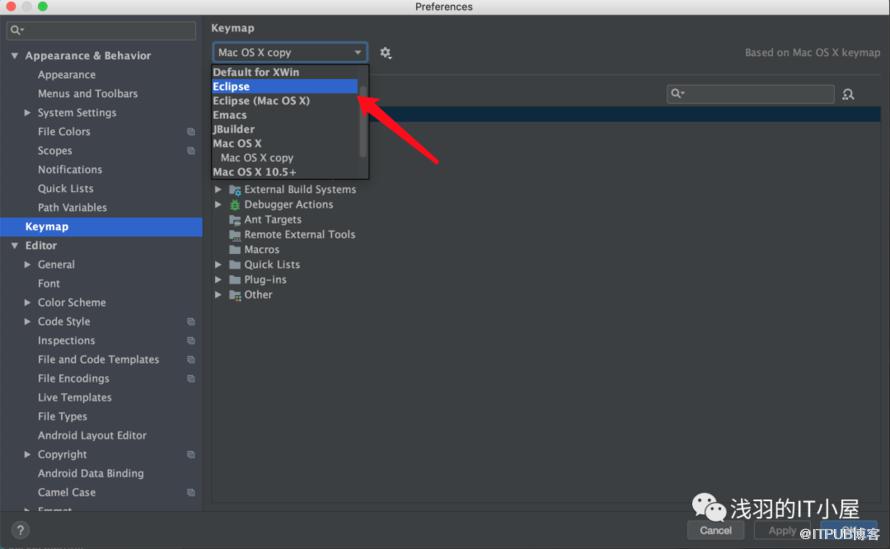Click the Macros folder icon

pyautogui.click(x=235, y=250)
